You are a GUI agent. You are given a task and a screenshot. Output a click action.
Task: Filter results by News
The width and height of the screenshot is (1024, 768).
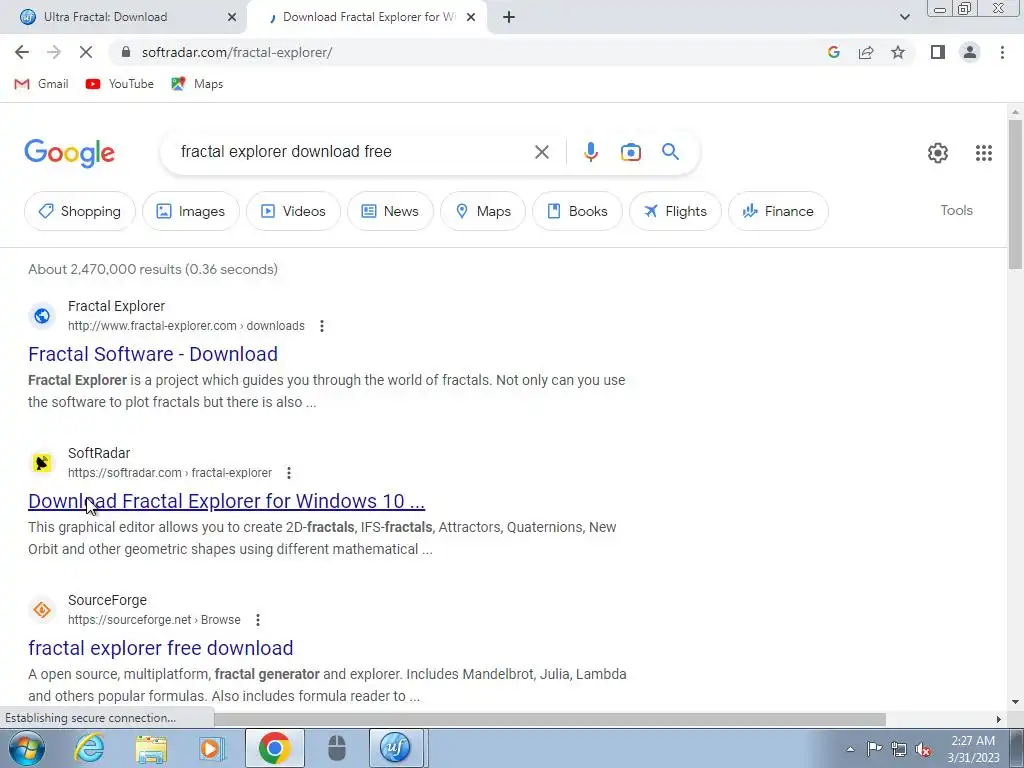click(x=390, y=211)
